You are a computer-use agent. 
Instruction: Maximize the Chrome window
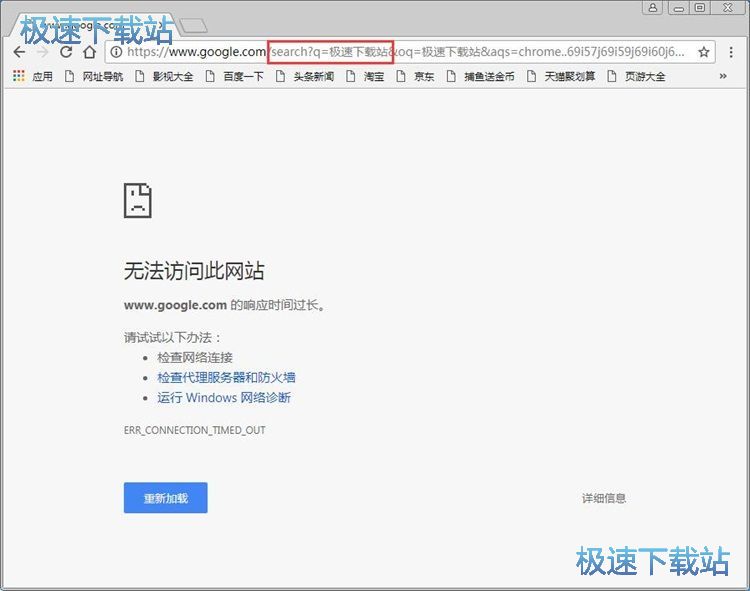[x=700, y=7]
